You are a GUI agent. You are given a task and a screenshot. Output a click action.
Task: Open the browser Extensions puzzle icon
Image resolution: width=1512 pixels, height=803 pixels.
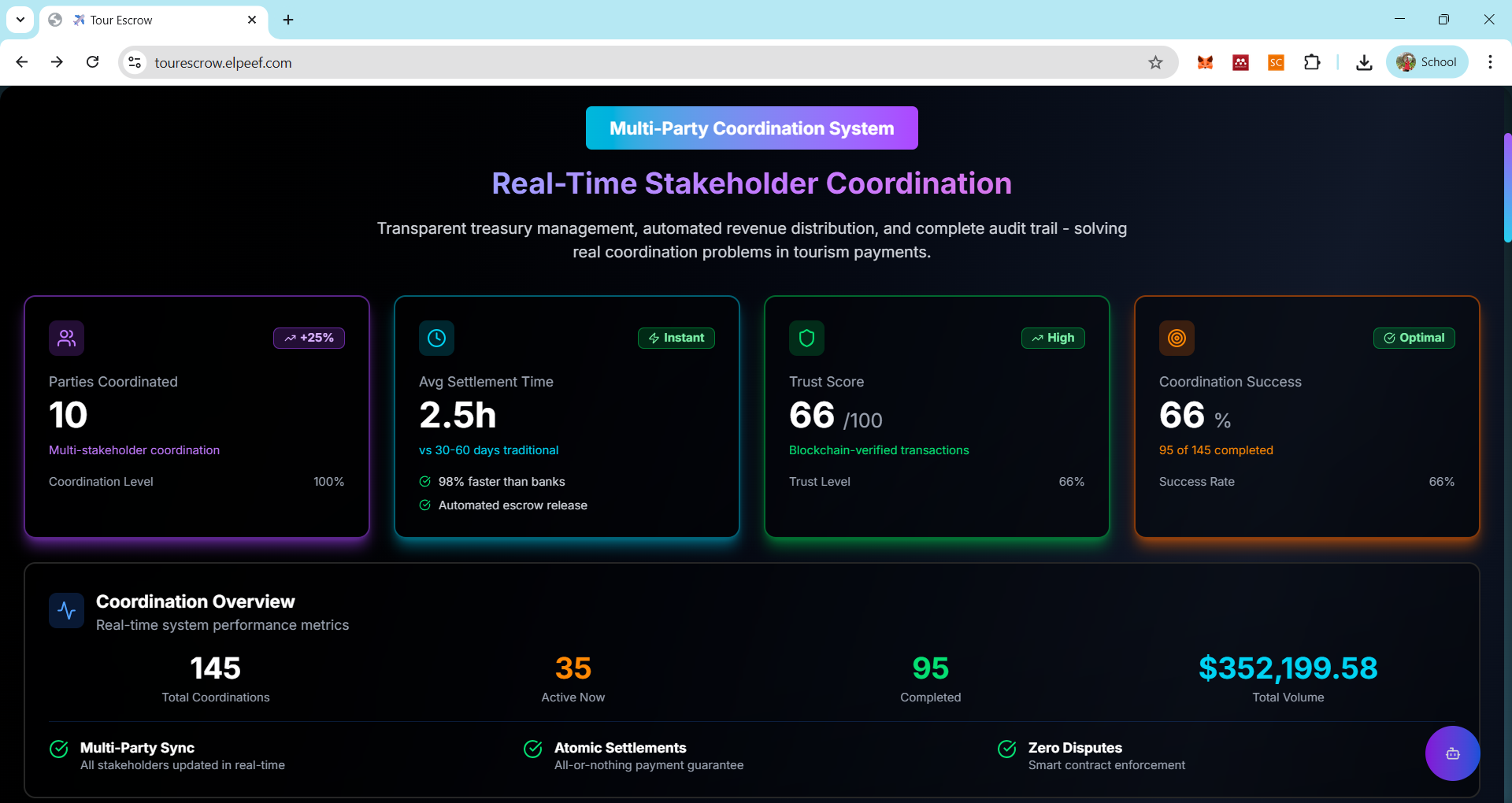point(1312,62)
